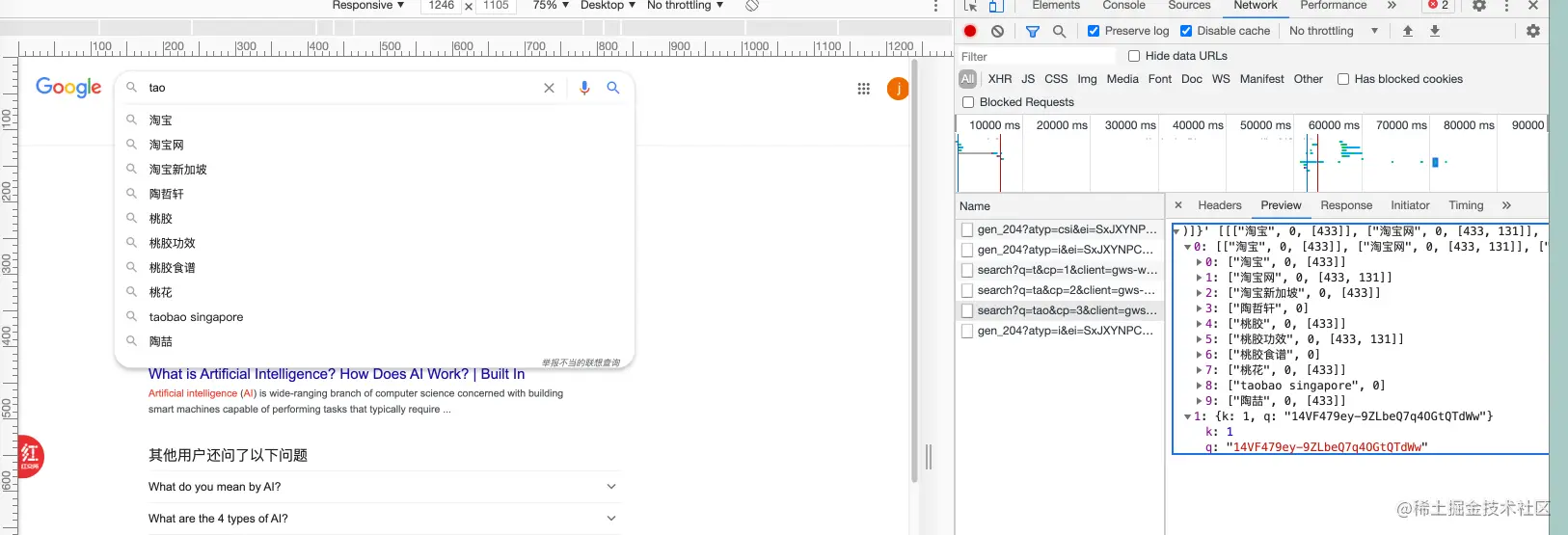1568x535 pixels.
Task: Open the network throttling dropdown
Action: [1334, 31]
